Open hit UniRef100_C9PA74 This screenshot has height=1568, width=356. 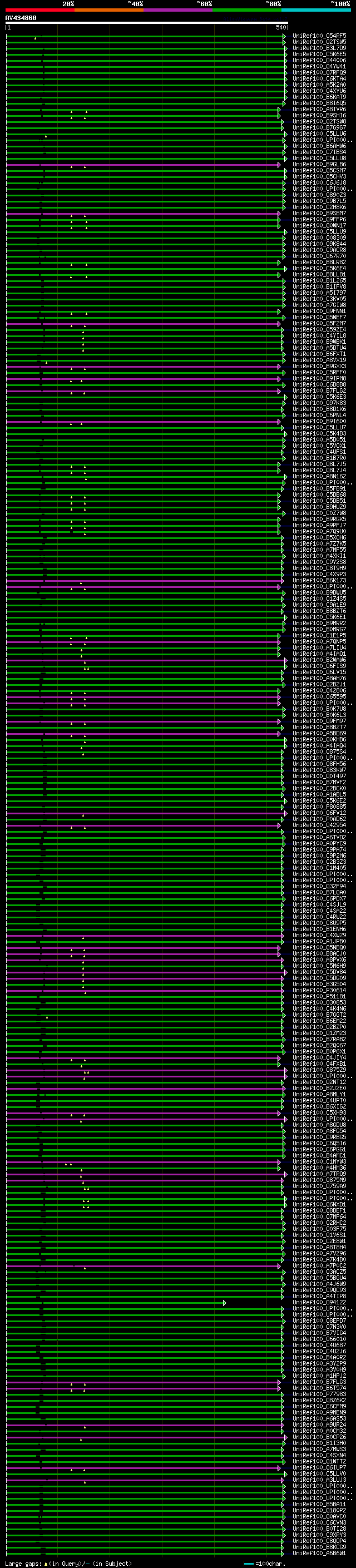coord(319,849)
